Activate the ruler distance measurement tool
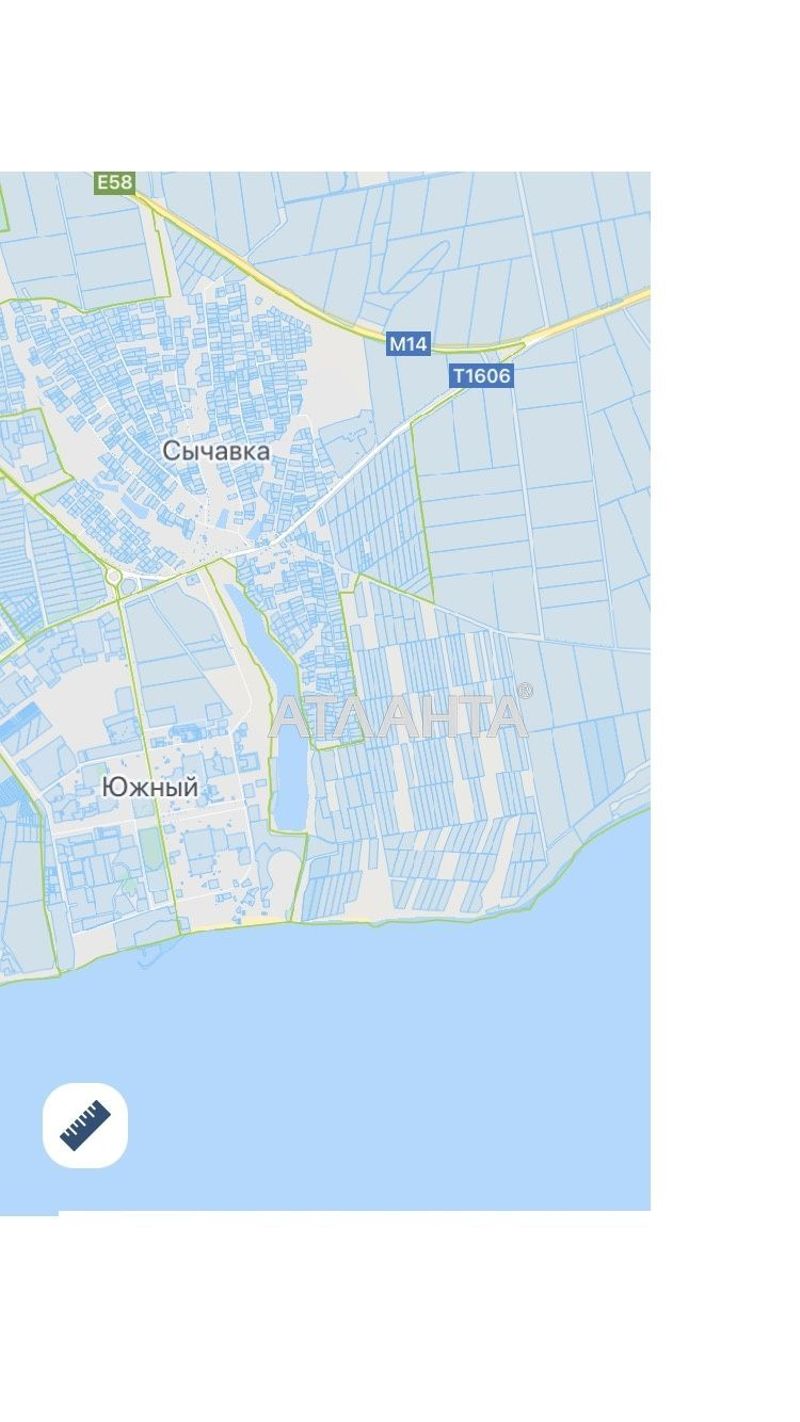 click(85, 1125)
